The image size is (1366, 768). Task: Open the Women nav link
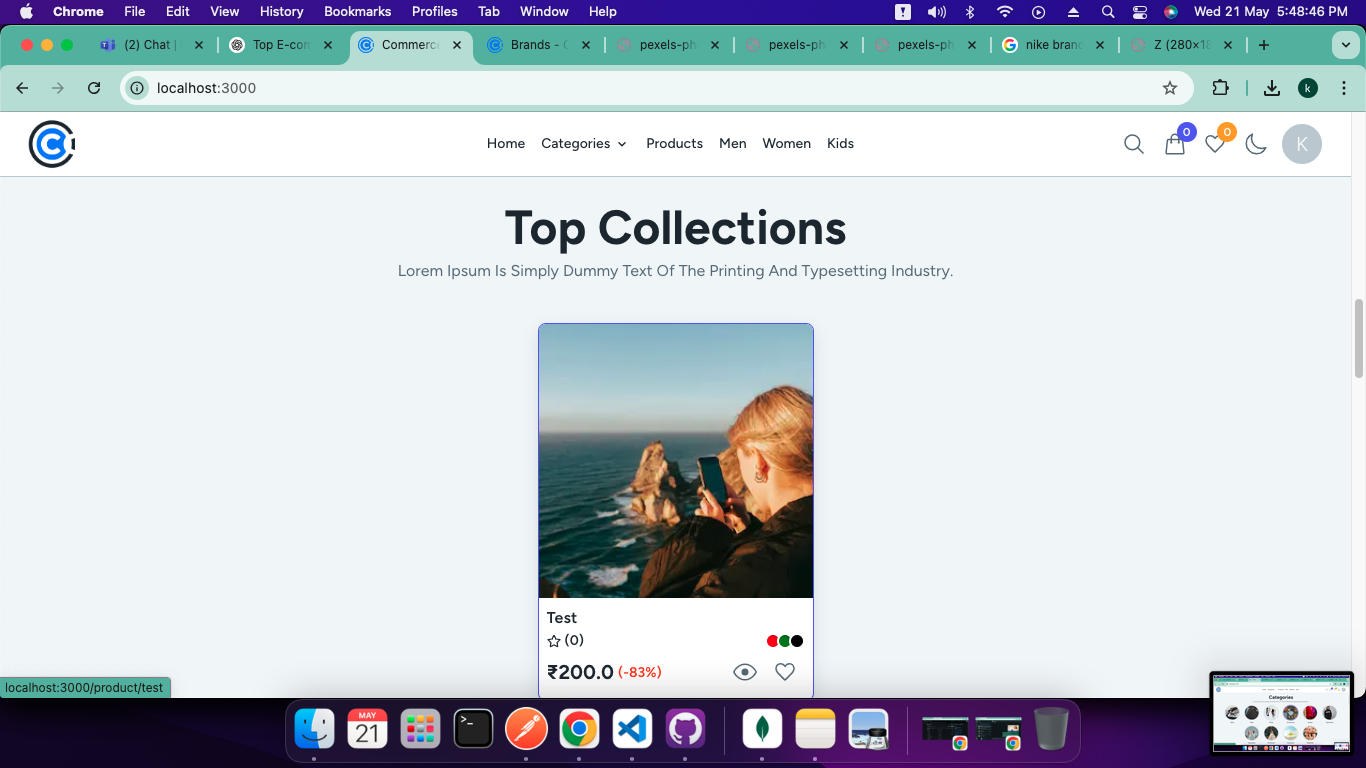[x=786, y=144]
